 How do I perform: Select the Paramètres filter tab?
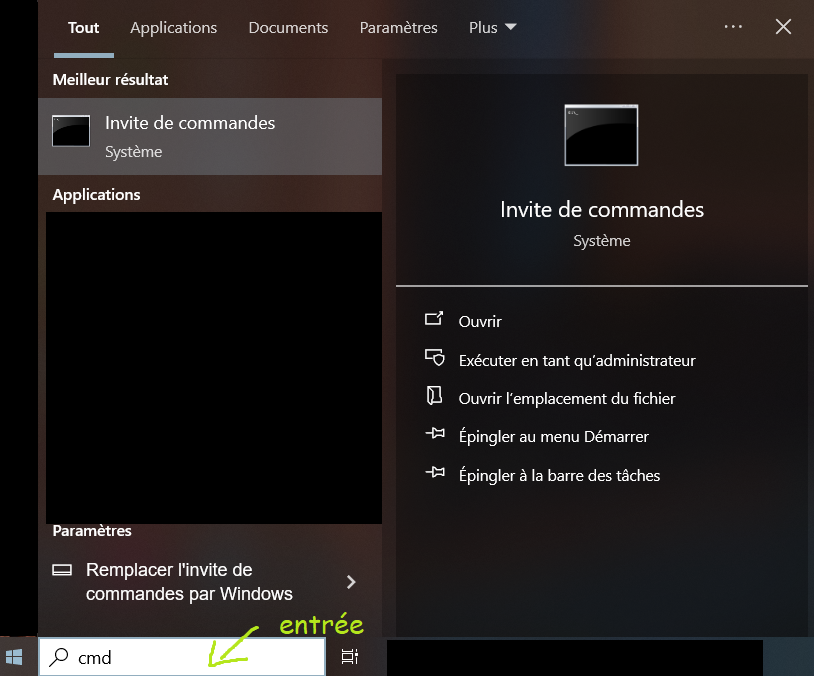(x=398, y=28)
